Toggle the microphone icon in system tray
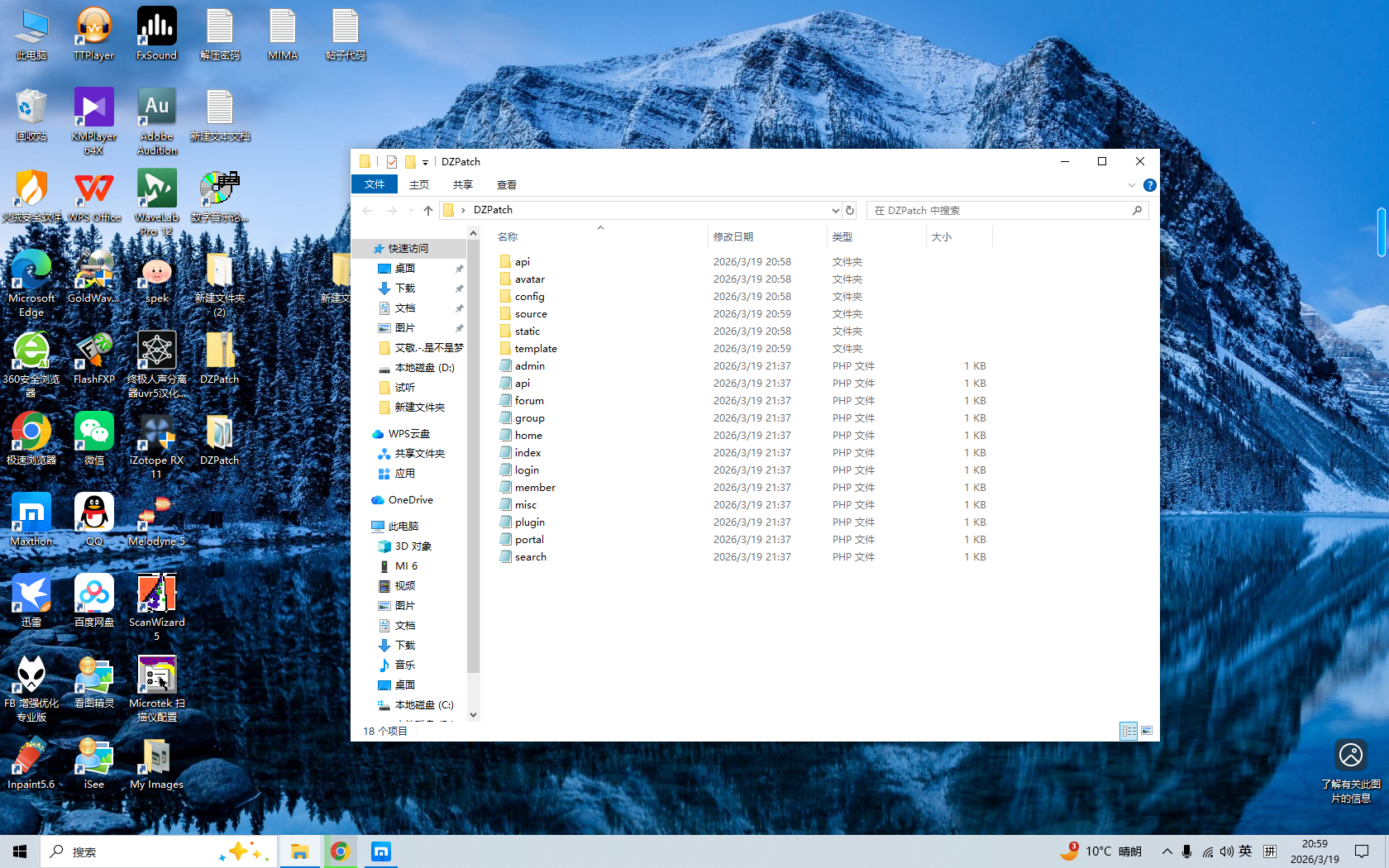The height and width of the screenshot is (868, 1389). 1186,851
